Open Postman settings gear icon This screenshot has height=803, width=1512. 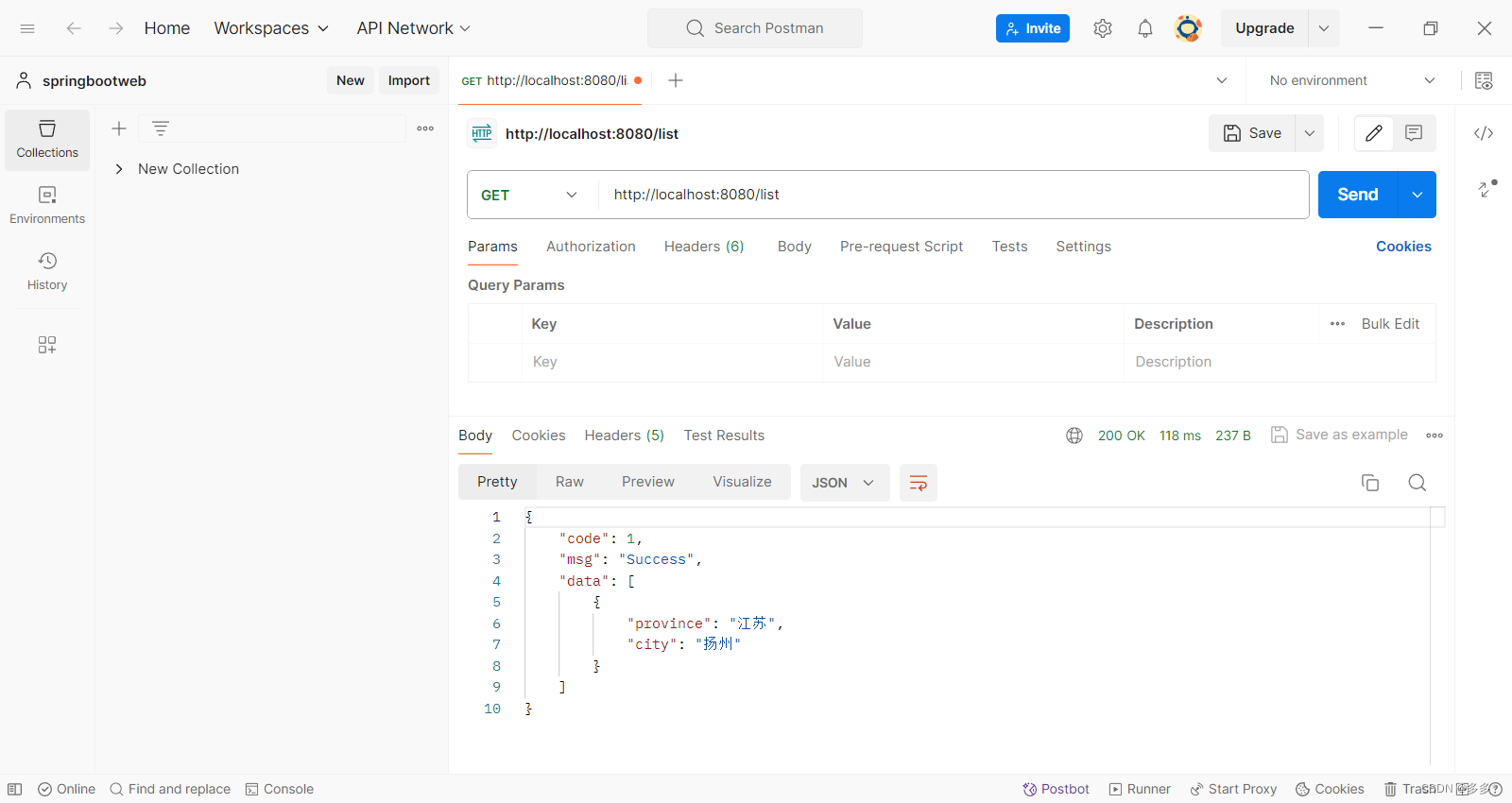coord(1103,28)
